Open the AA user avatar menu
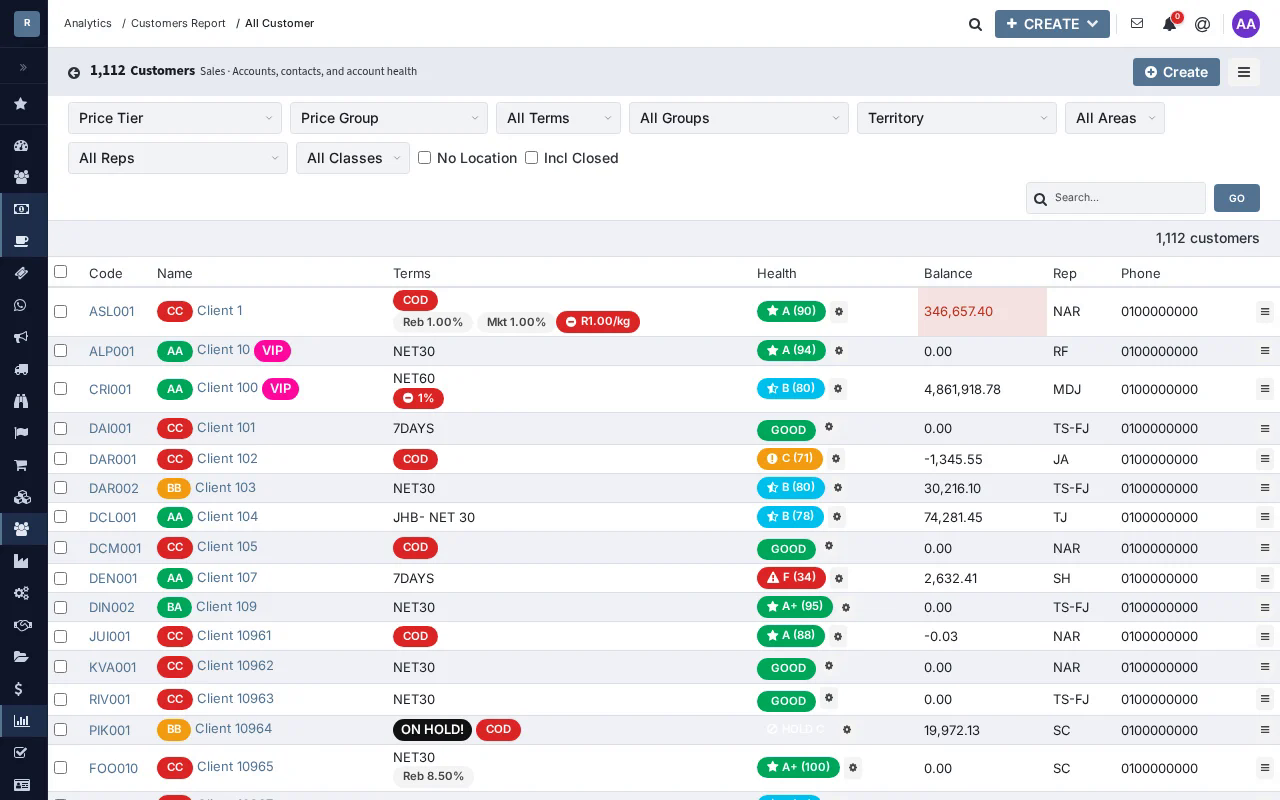1280x800 pixels. coord(1246,24)
